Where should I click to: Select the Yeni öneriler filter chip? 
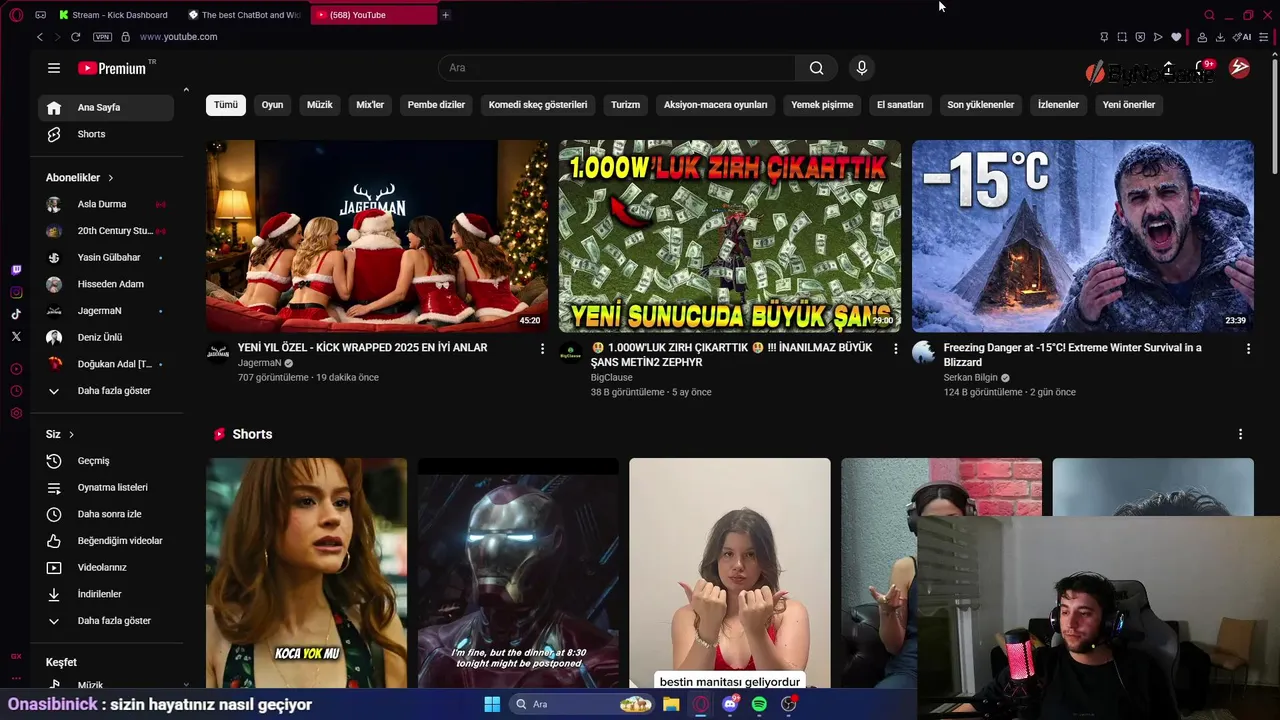(1128, 105)
